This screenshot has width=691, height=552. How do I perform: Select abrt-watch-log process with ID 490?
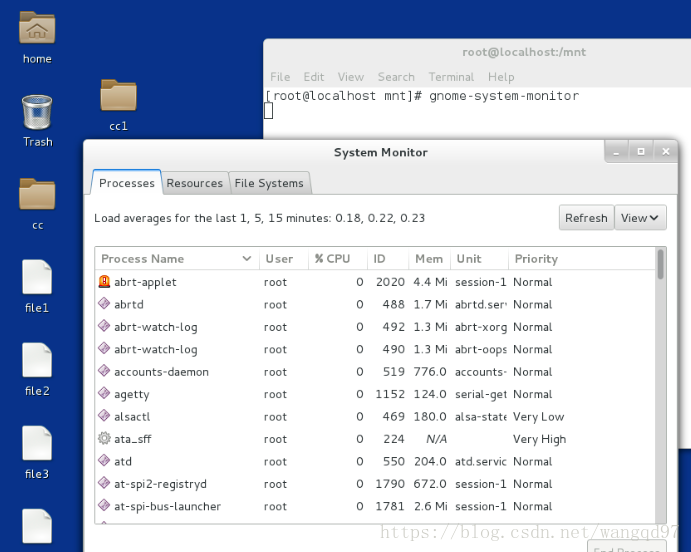click(375, 349)
